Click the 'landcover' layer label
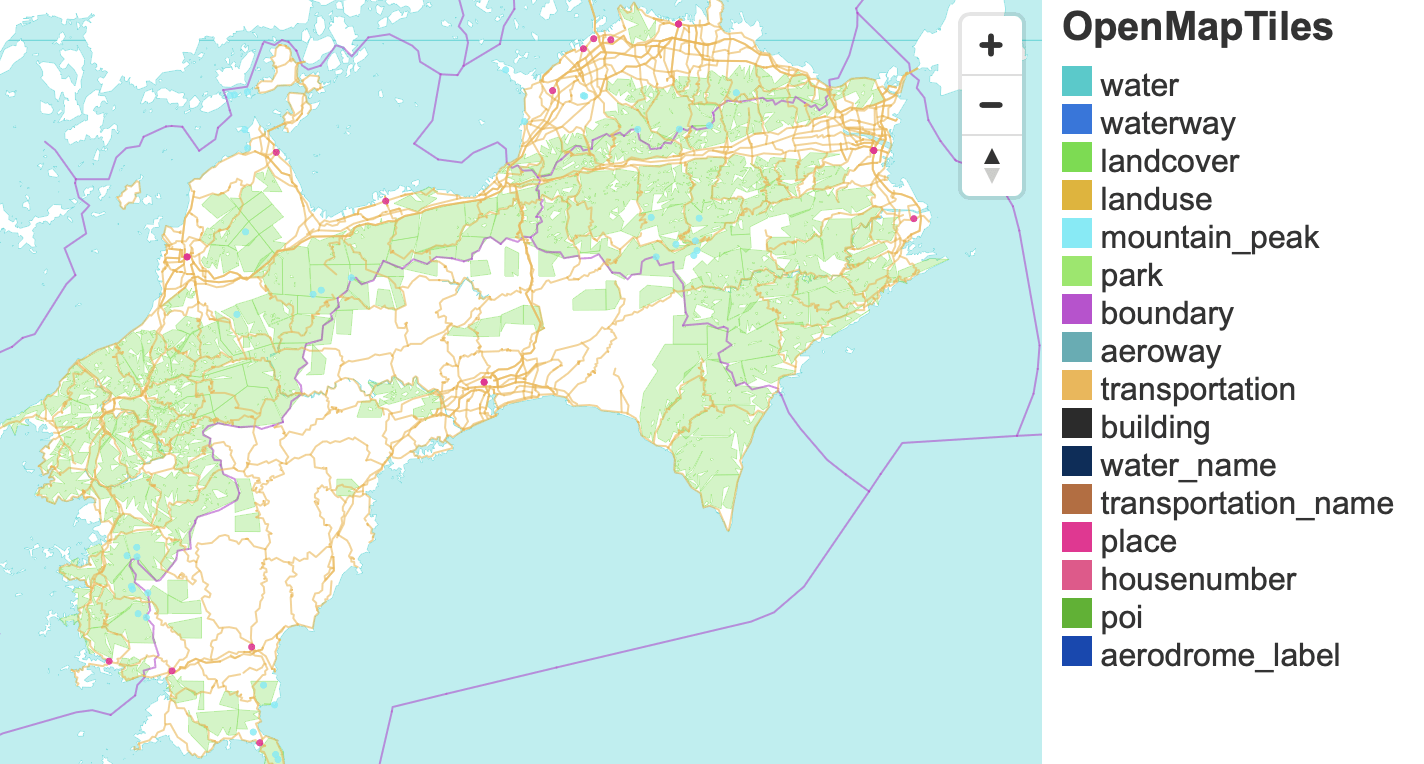1424x764 pixels. [1170, 161]
